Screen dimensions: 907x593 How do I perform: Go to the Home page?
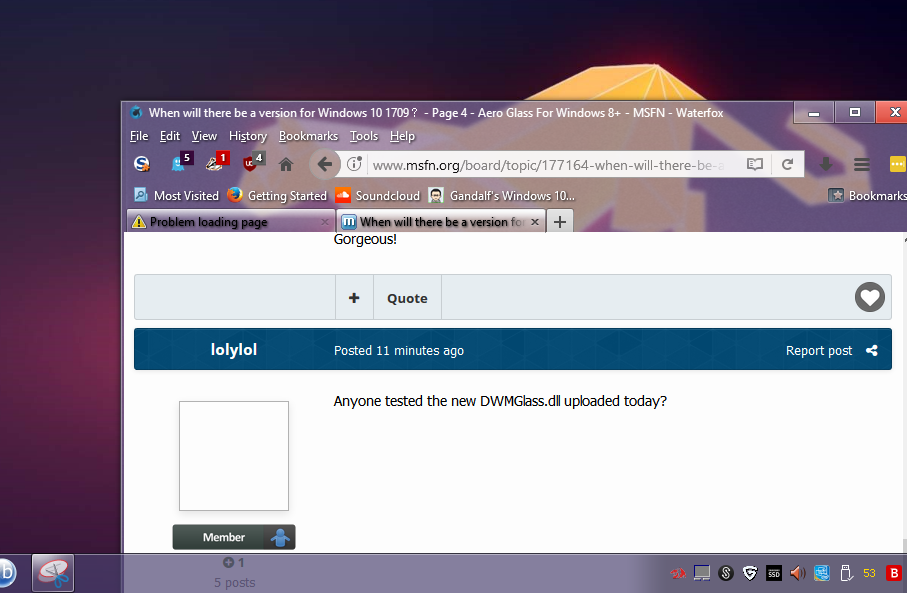pyautogui.click(x=286, y=165)
